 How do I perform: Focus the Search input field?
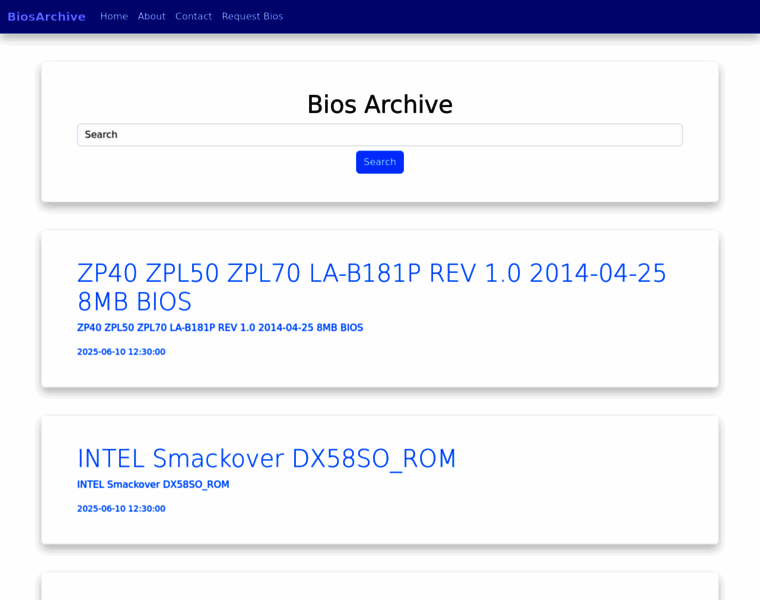pos(380,135)
